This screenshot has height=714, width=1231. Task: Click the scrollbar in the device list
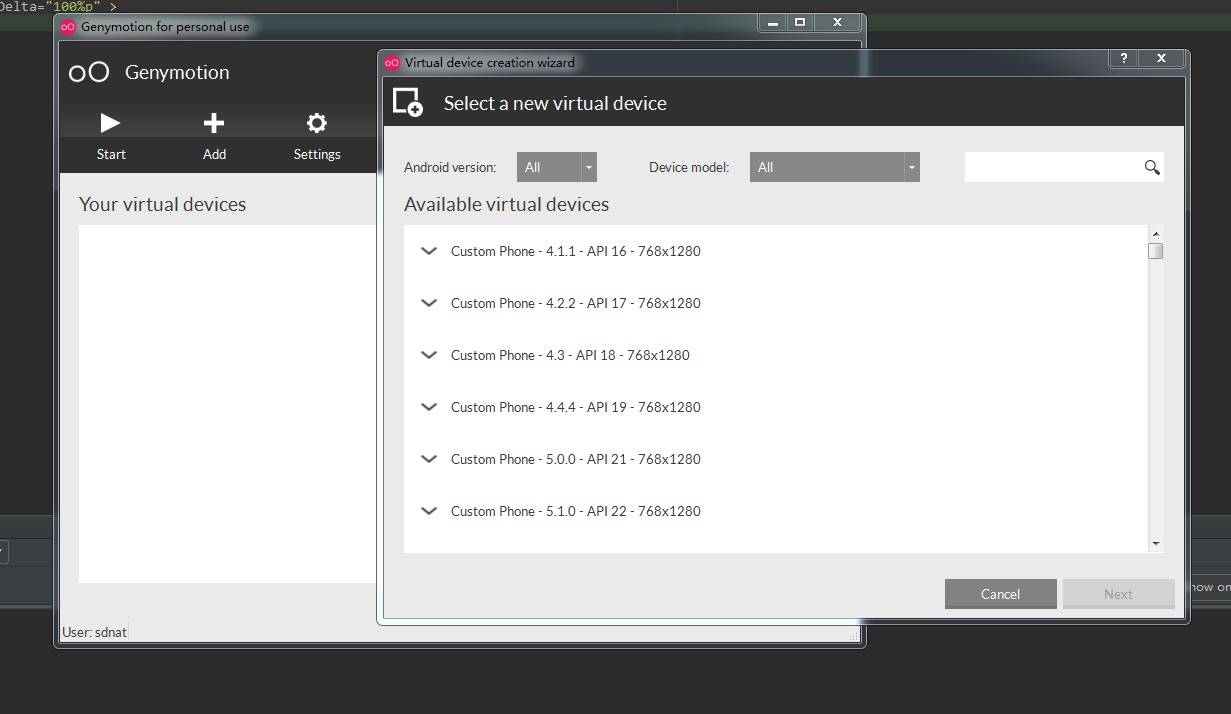(x=1156, y=251)
